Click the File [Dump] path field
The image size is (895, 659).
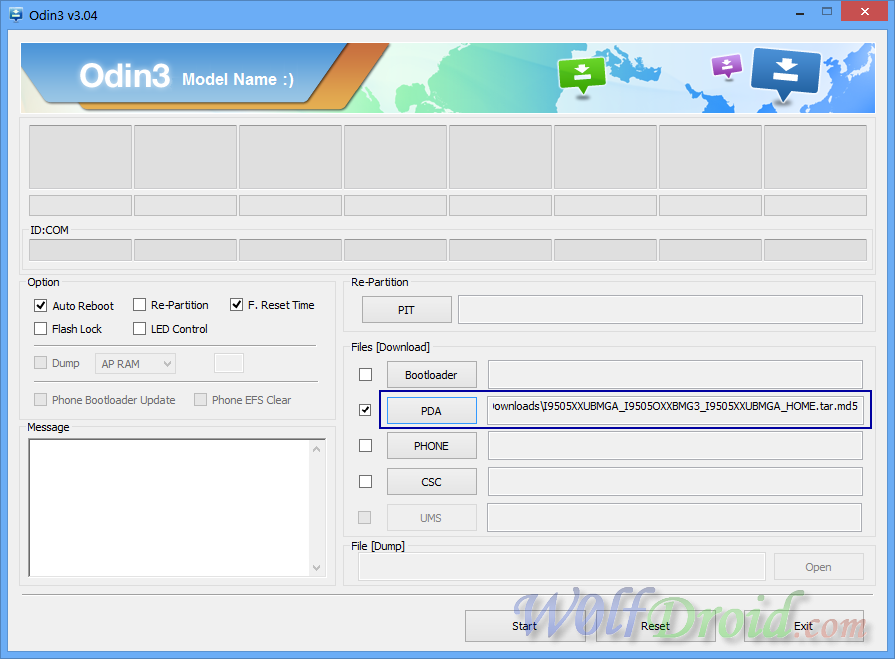click(x=562, y=567)
